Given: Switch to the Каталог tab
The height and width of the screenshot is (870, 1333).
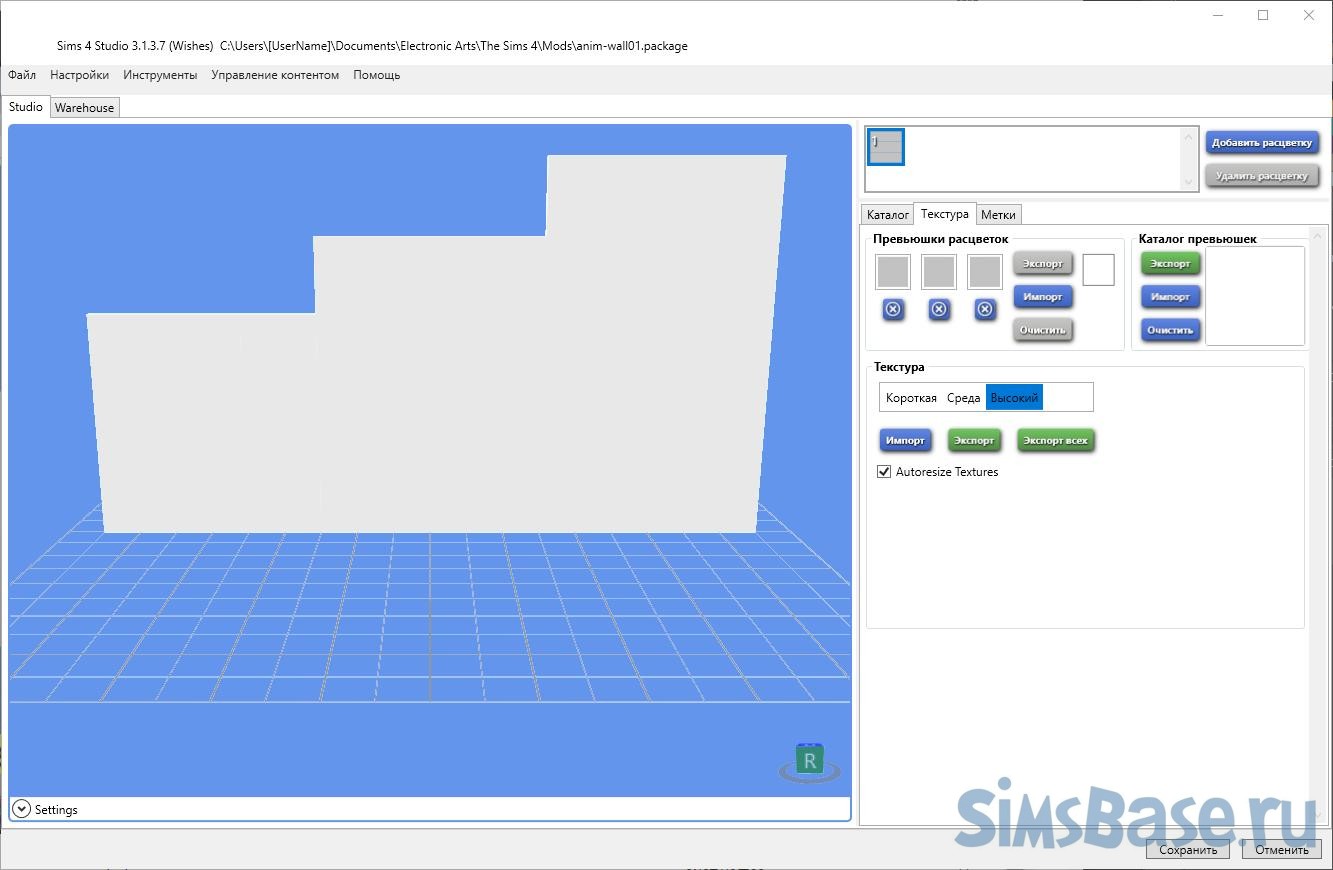Looking at the screenshot, I should tap(887, 215).
